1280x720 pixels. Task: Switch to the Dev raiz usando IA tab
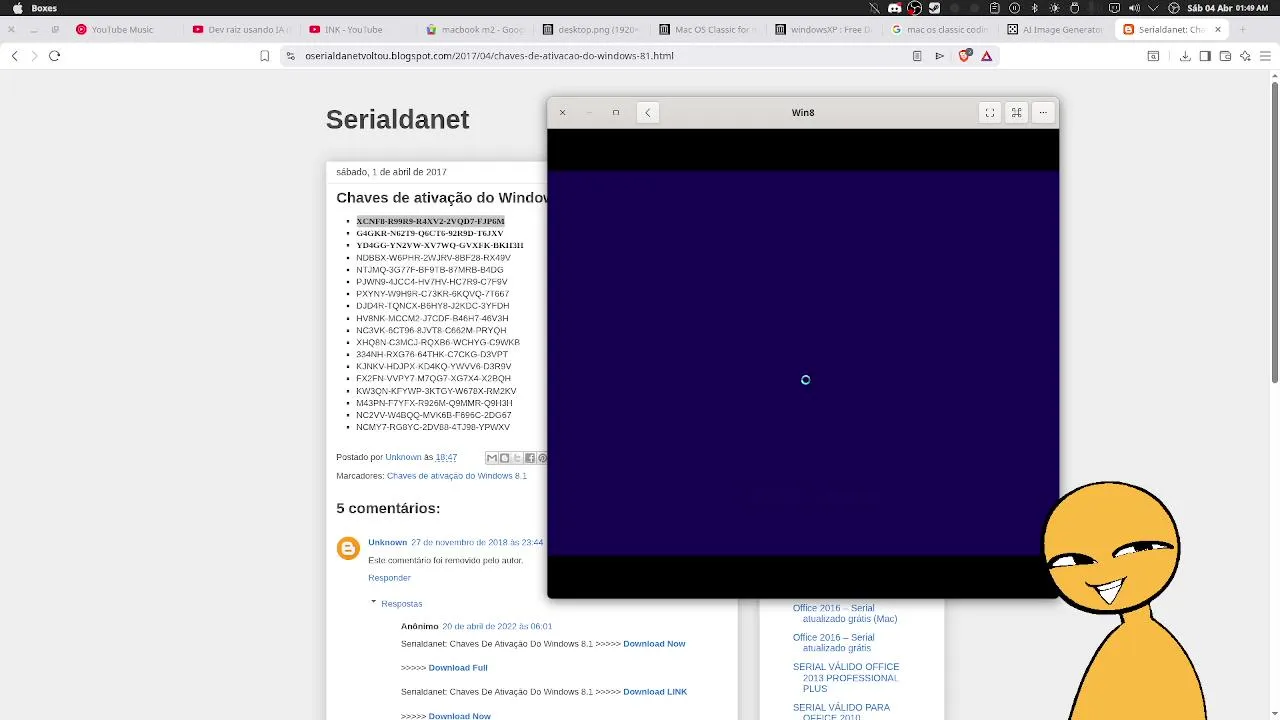pyautogui.click(x=240, y=29)
